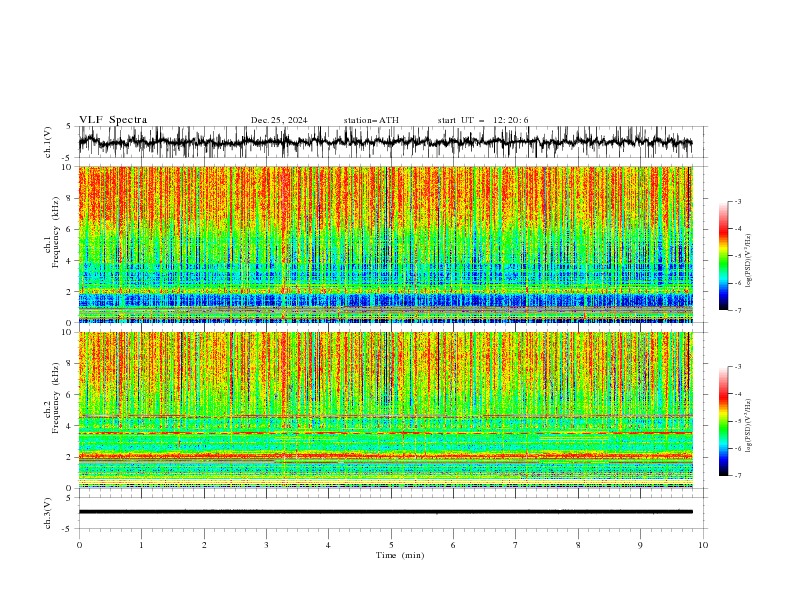This screenshot has width=792, height=612.
Task: Click the "ch.3(V)" axis label
Action: point(48,513)
